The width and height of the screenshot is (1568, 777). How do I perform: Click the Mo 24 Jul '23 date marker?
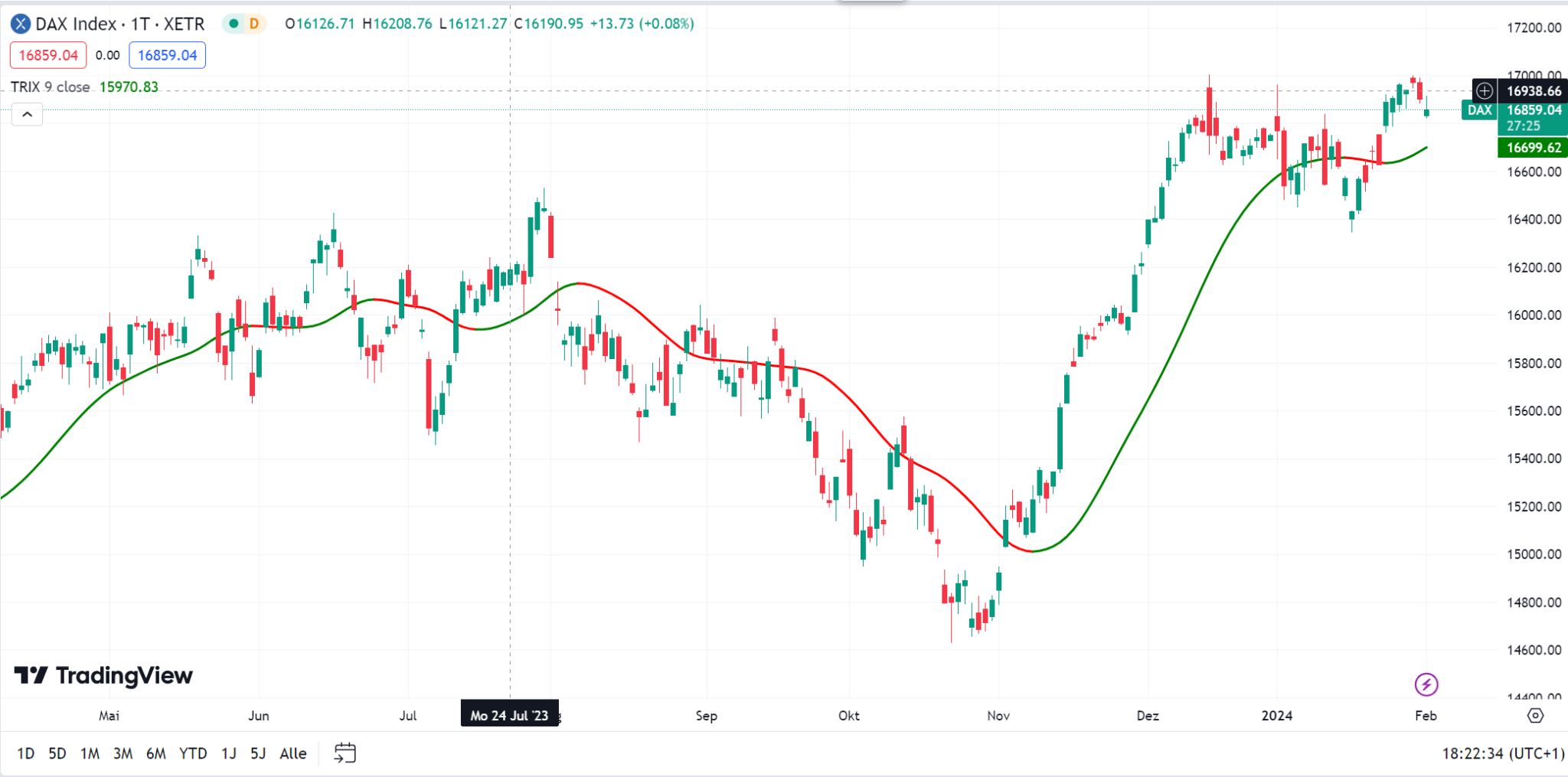click(x=510, y=713)
